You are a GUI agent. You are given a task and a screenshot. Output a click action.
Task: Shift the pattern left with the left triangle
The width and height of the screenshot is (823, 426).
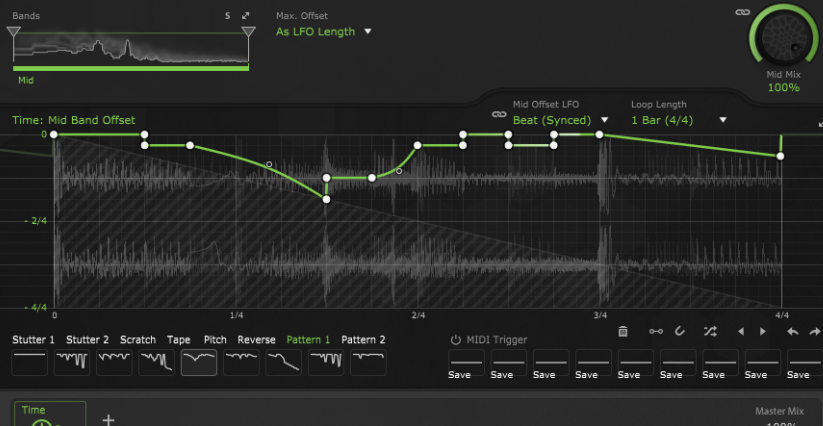741,332
